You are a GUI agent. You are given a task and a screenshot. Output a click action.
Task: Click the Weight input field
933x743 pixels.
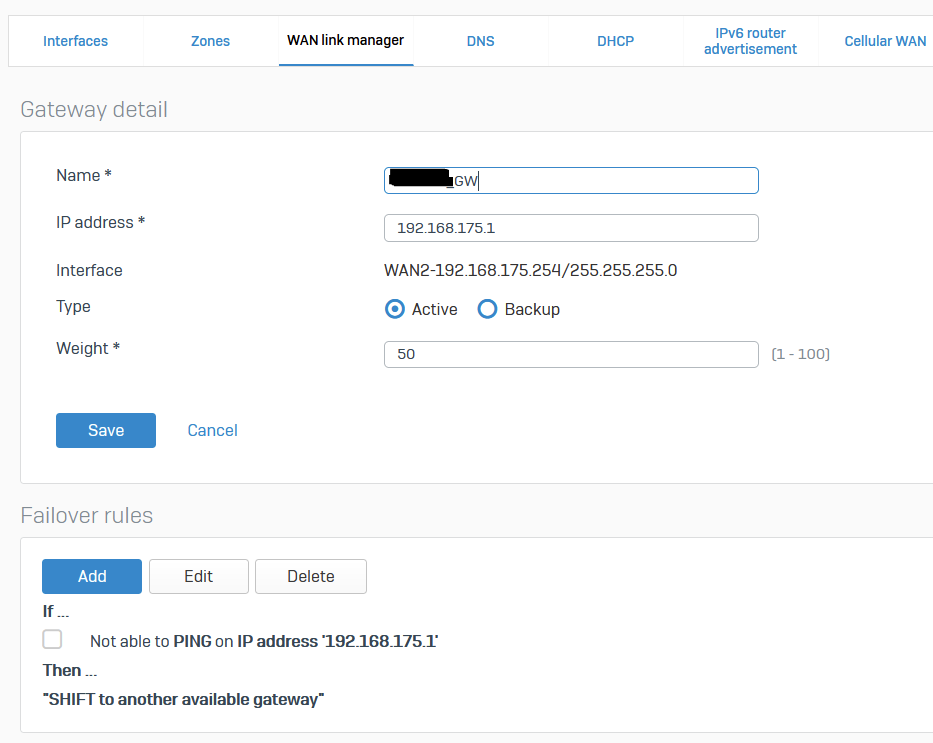pos(571,355)
